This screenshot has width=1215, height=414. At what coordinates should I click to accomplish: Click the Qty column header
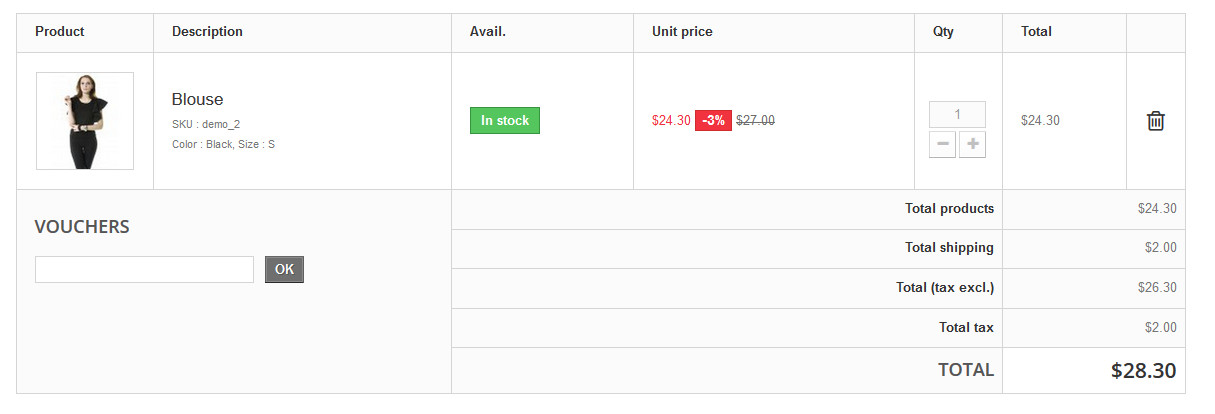tap(943, 32)
